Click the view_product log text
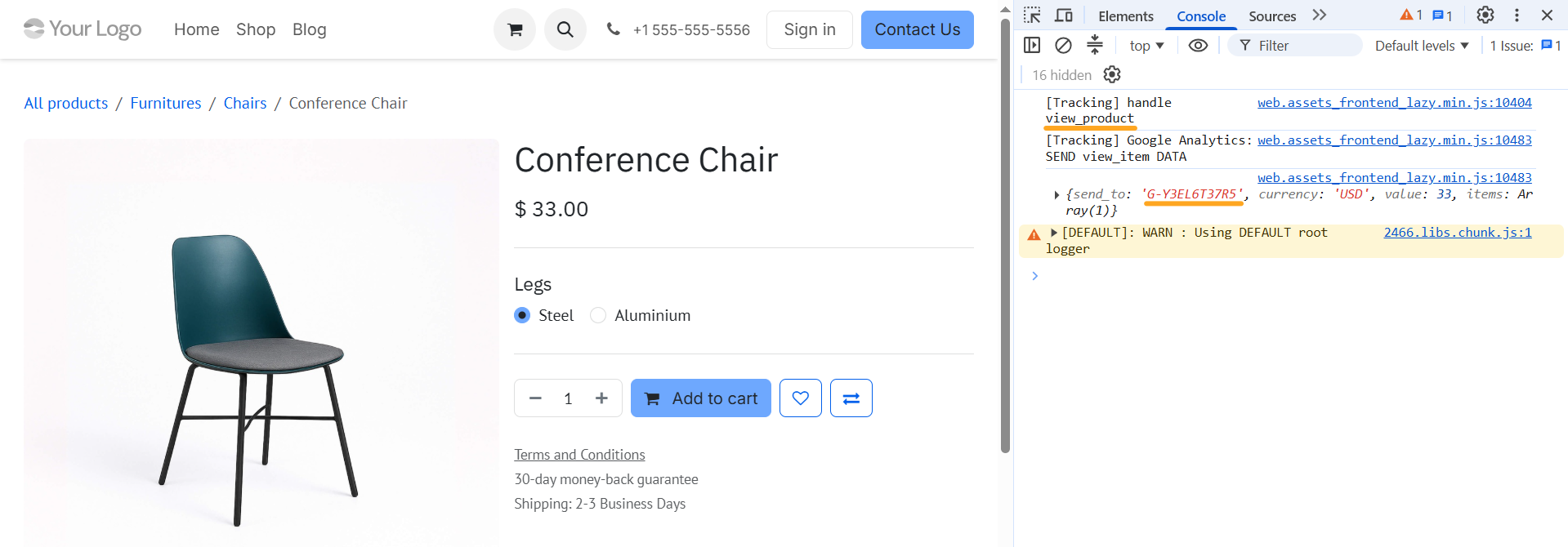1568x547 pixels. pyautogui.click(x=1090, y=118)
